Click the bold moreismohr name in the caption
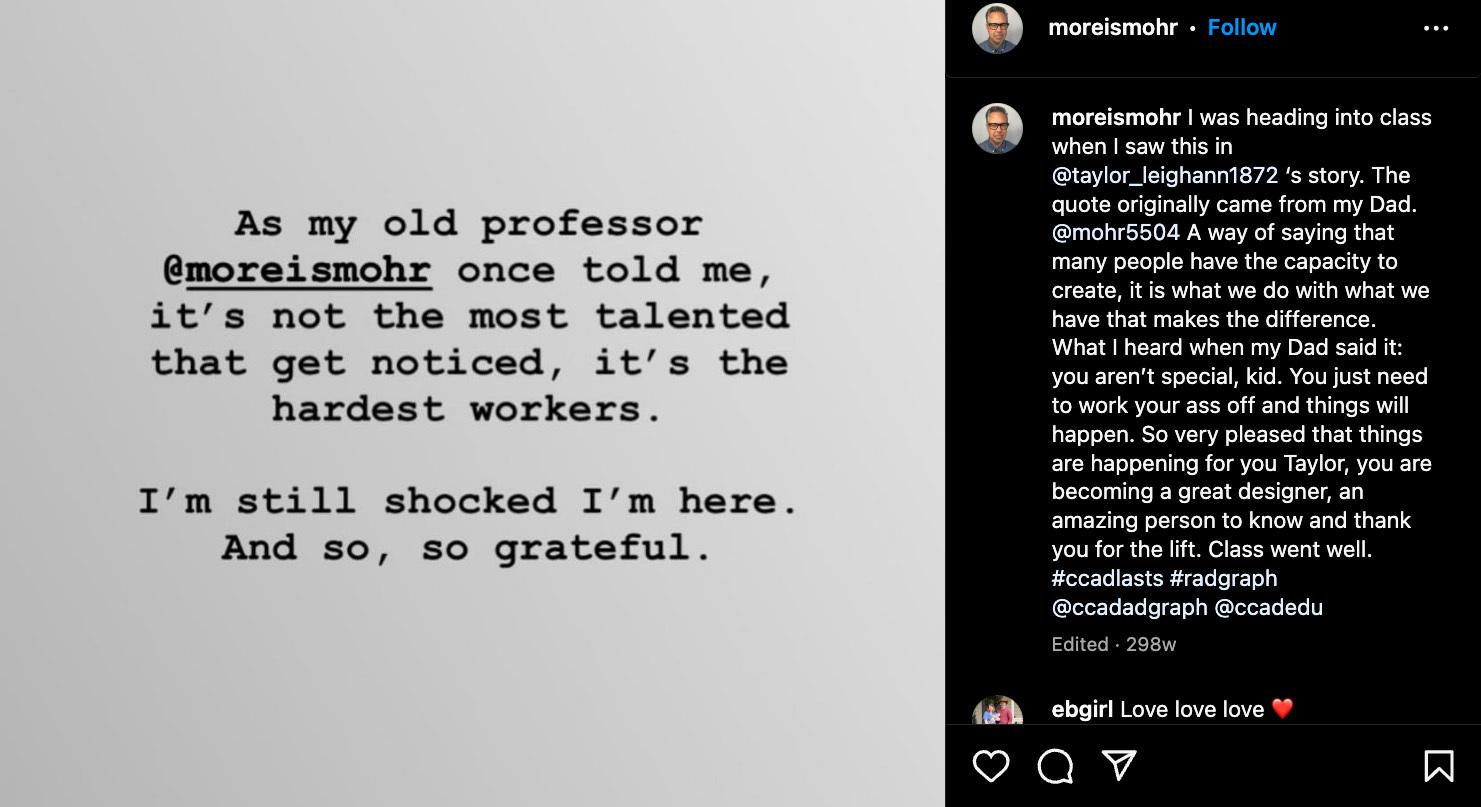 (x=1116, y=117)
